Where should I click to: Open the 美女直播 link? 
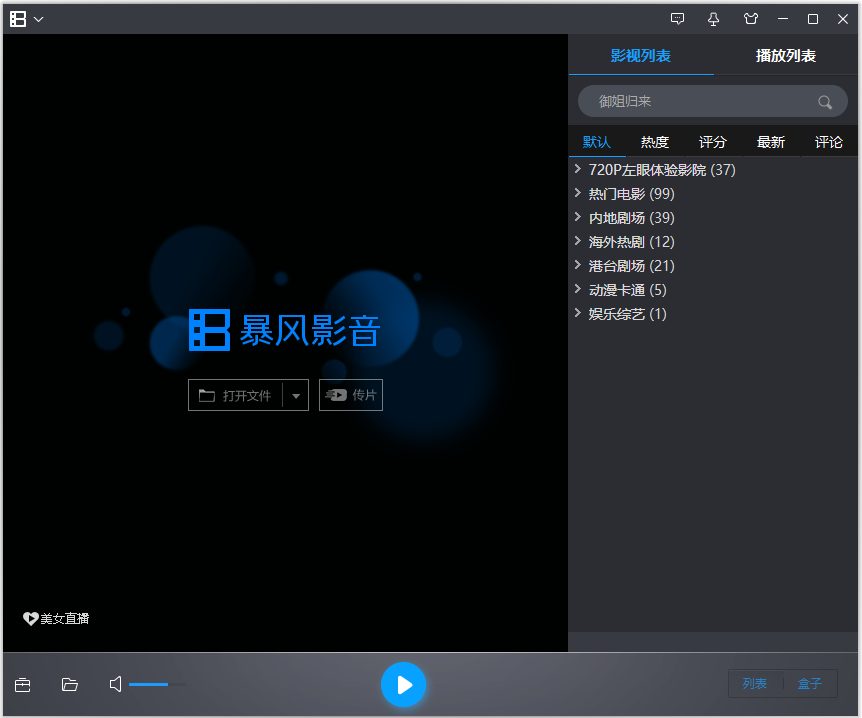pos(56,618)
